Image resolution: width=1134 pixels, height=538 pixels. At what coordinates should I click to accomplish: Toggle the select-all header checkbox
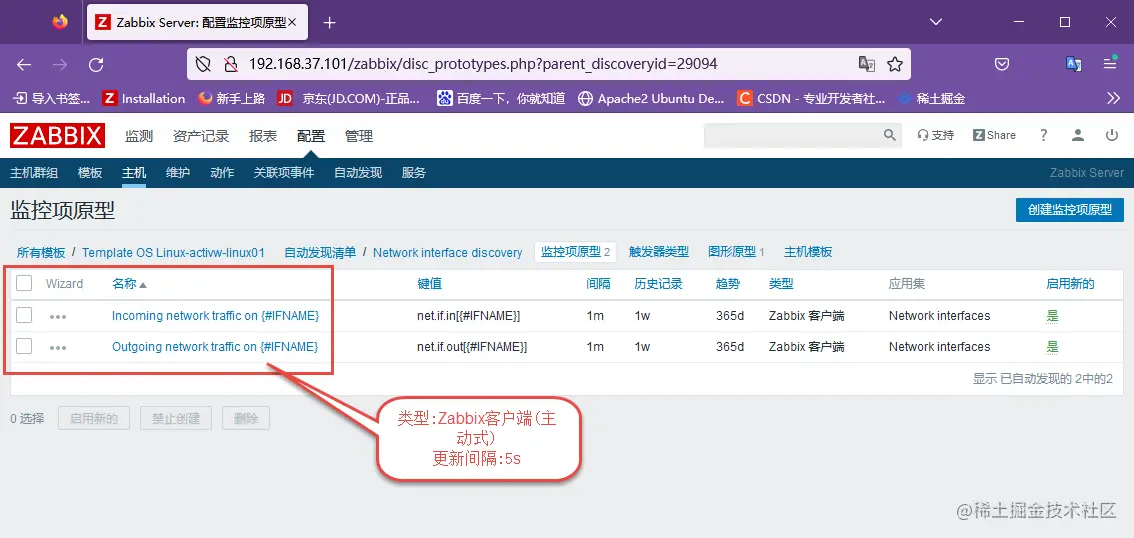(24, 283)
